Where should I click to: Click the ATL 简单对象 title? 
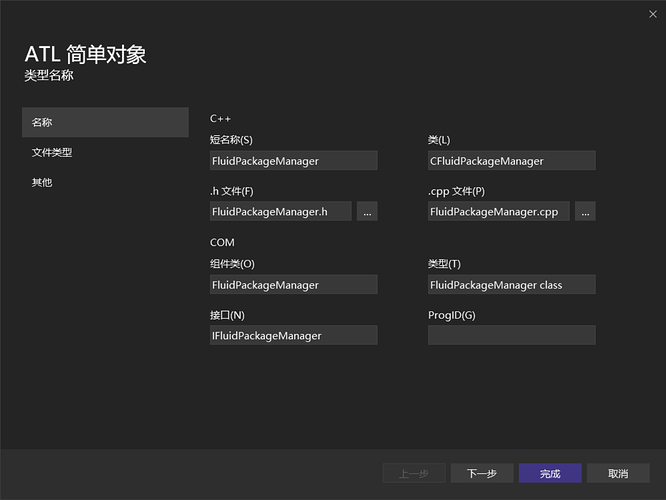pyautogui.click(x=85, y=54)
